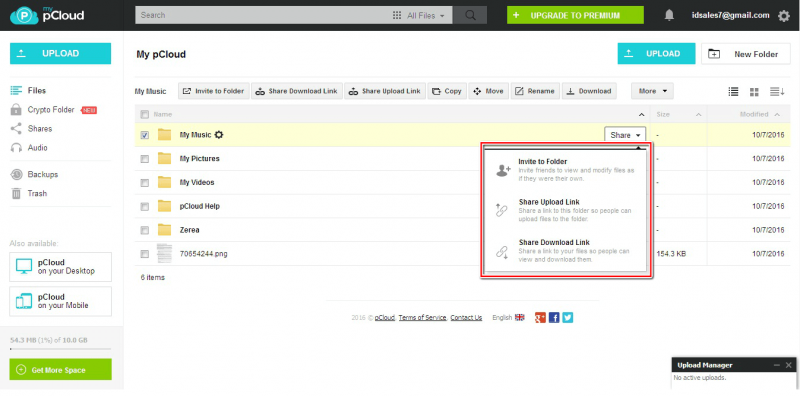Click the My Videos folder icon
The image size is (800, 396).
[x=164, y=182]
